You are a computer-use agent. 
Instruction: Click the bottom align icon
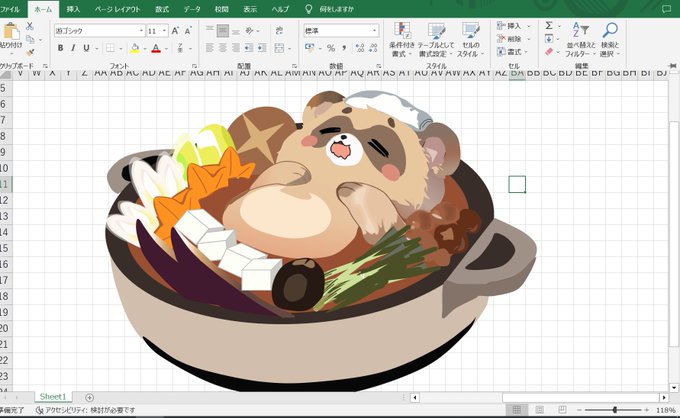point(236,30)
